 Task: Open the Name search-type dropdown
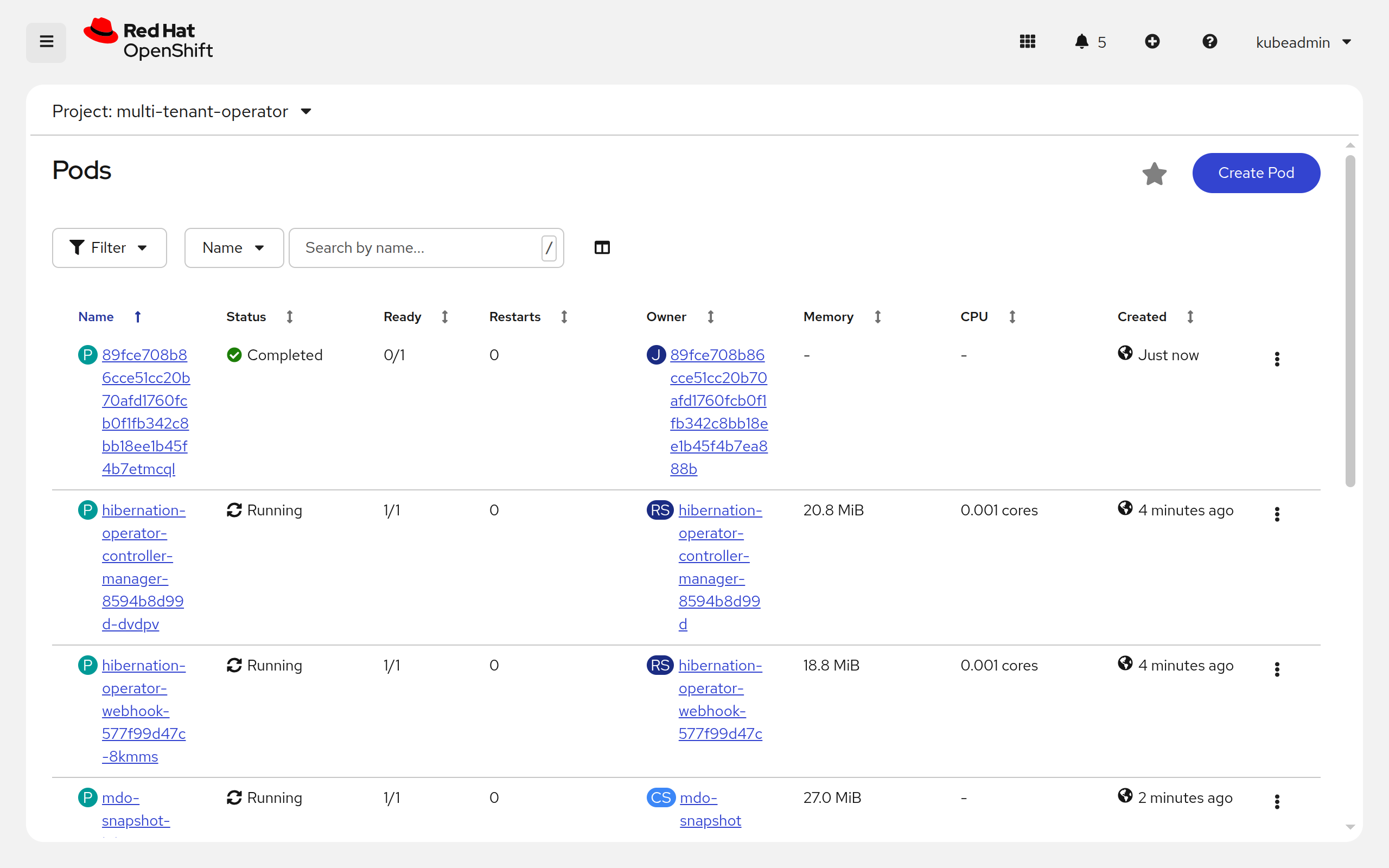[x=234, y=248]
